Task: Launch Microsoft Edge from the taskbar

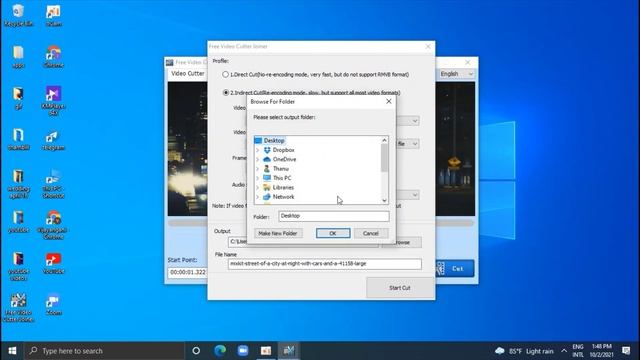Action: tap(220, 351)
